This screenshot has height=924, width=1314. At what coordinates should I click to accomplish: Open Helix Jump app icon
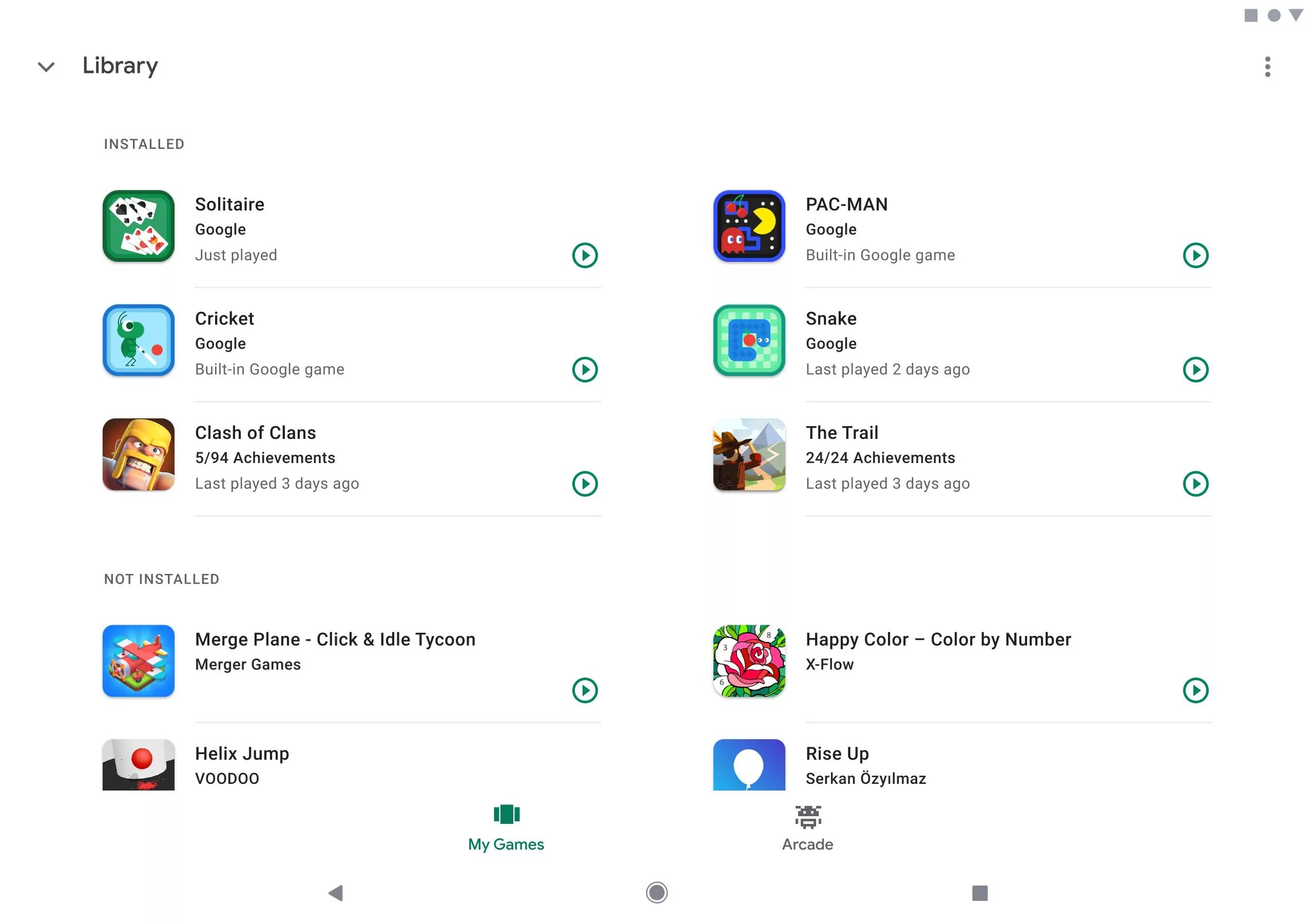139,763
